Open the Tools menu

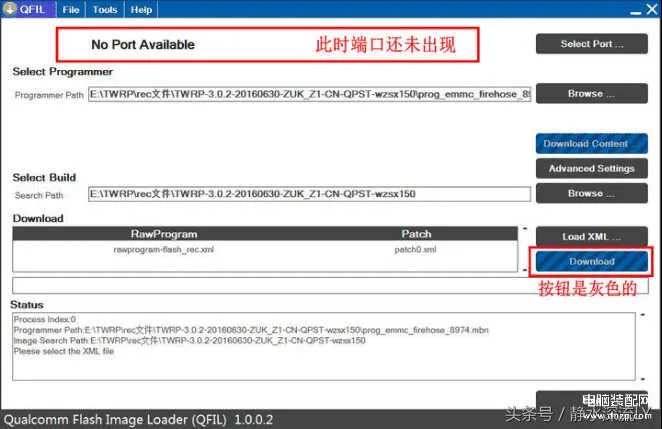(x=104, y=9)
